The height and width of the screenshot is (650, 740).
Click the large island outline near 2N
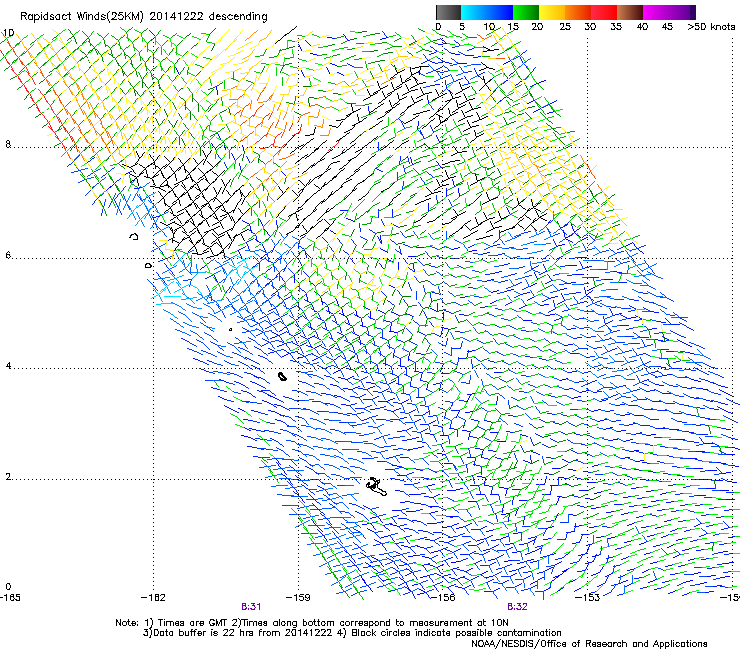point(377,487)
